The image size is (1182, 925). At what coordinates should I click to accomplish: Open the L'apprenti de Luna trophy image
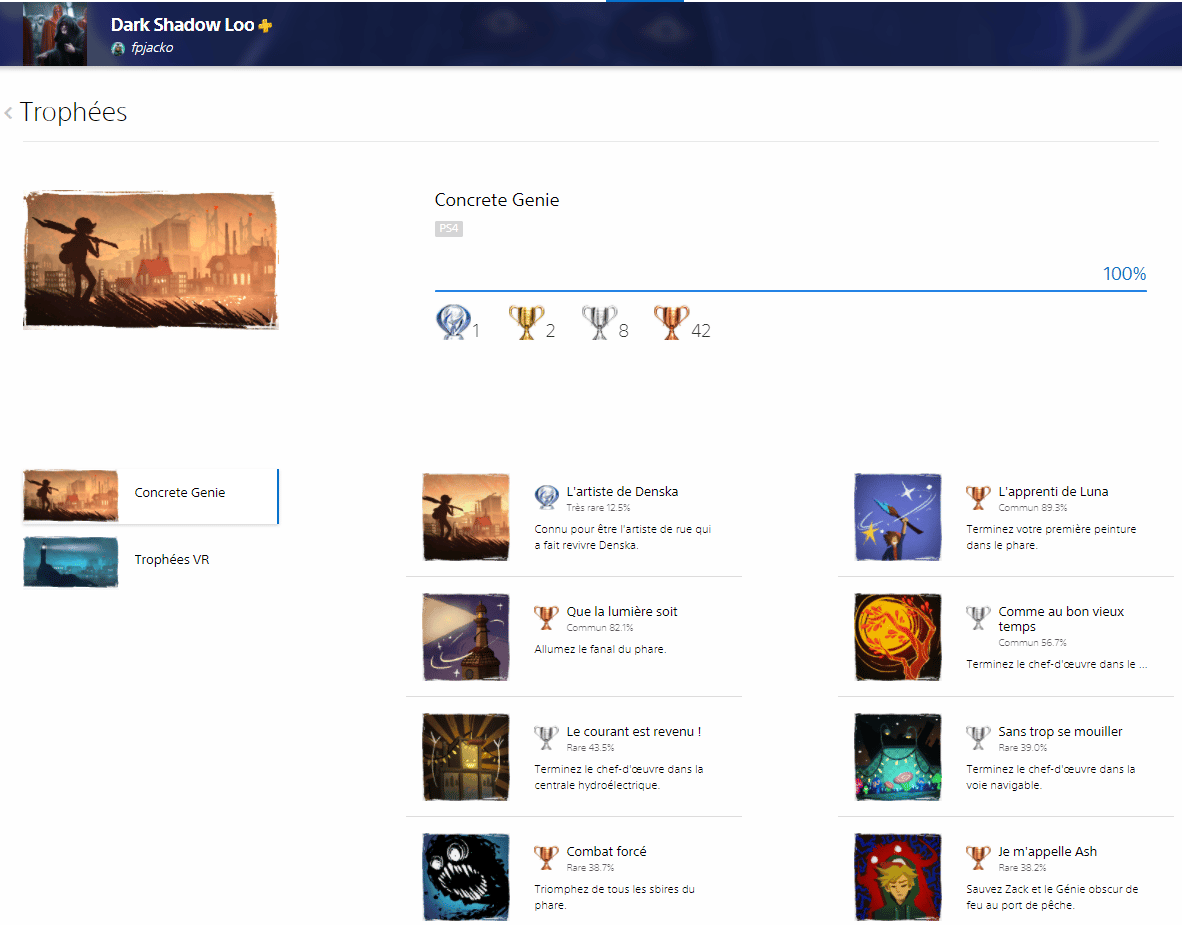click(898, 517)
